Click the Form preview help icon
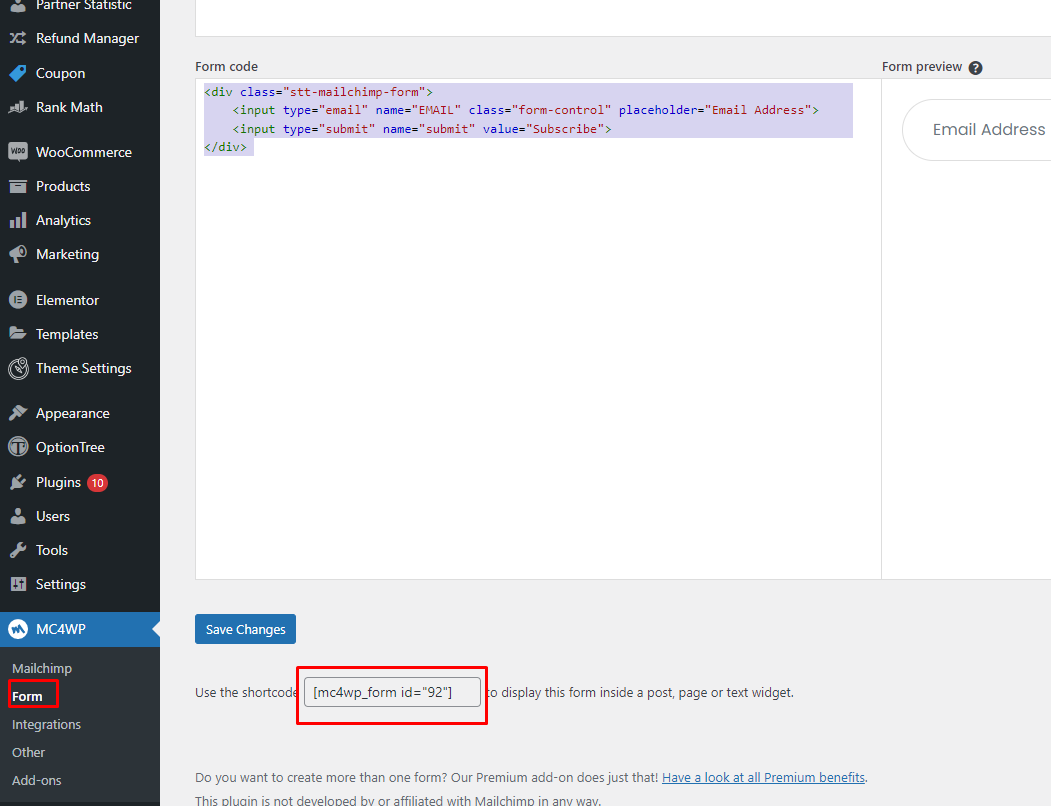1051x806 pixels. tap(976, 68)
